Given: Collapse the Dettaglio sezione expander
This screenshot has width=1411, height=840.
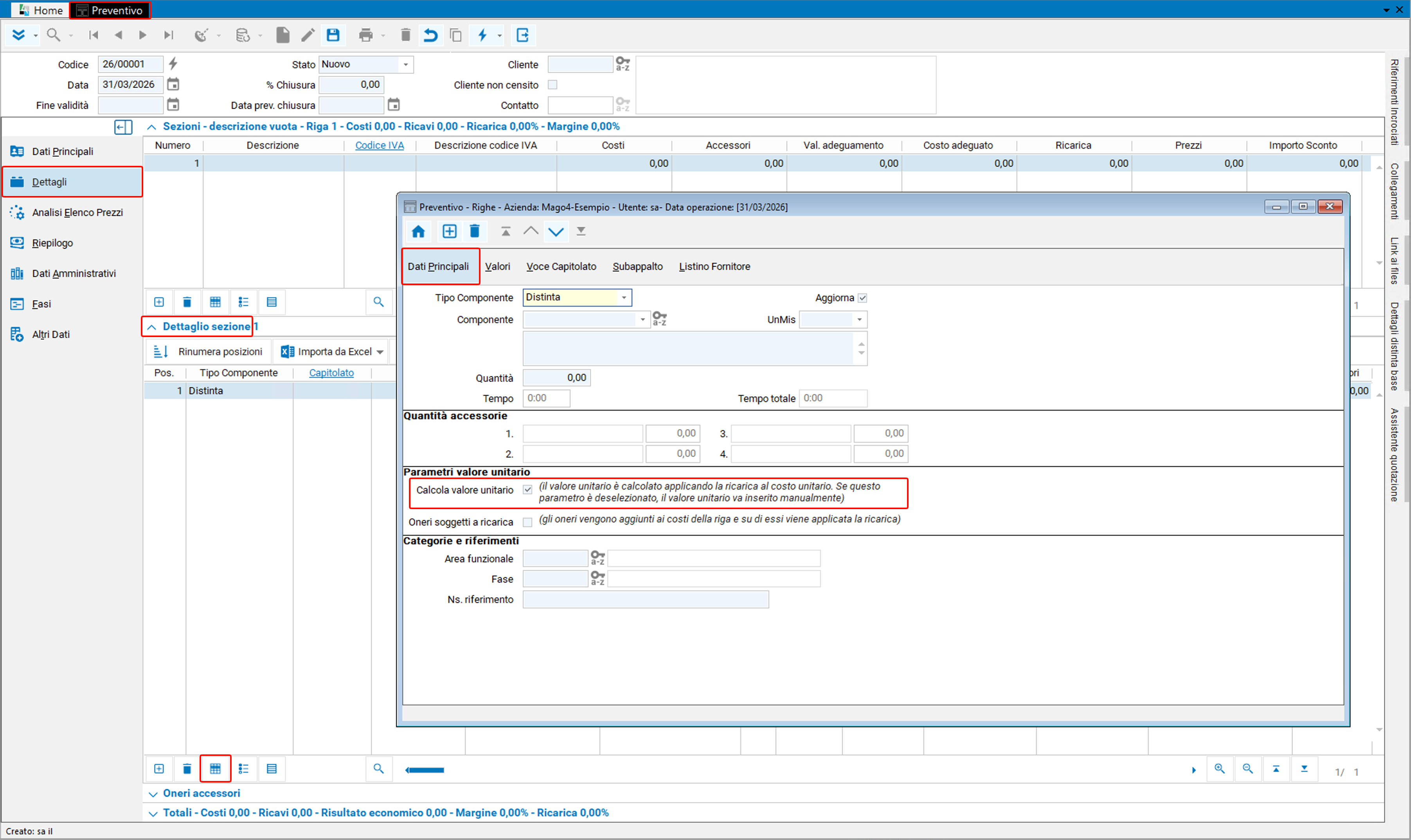Looking at the screenshot, I should coord(151,327).
